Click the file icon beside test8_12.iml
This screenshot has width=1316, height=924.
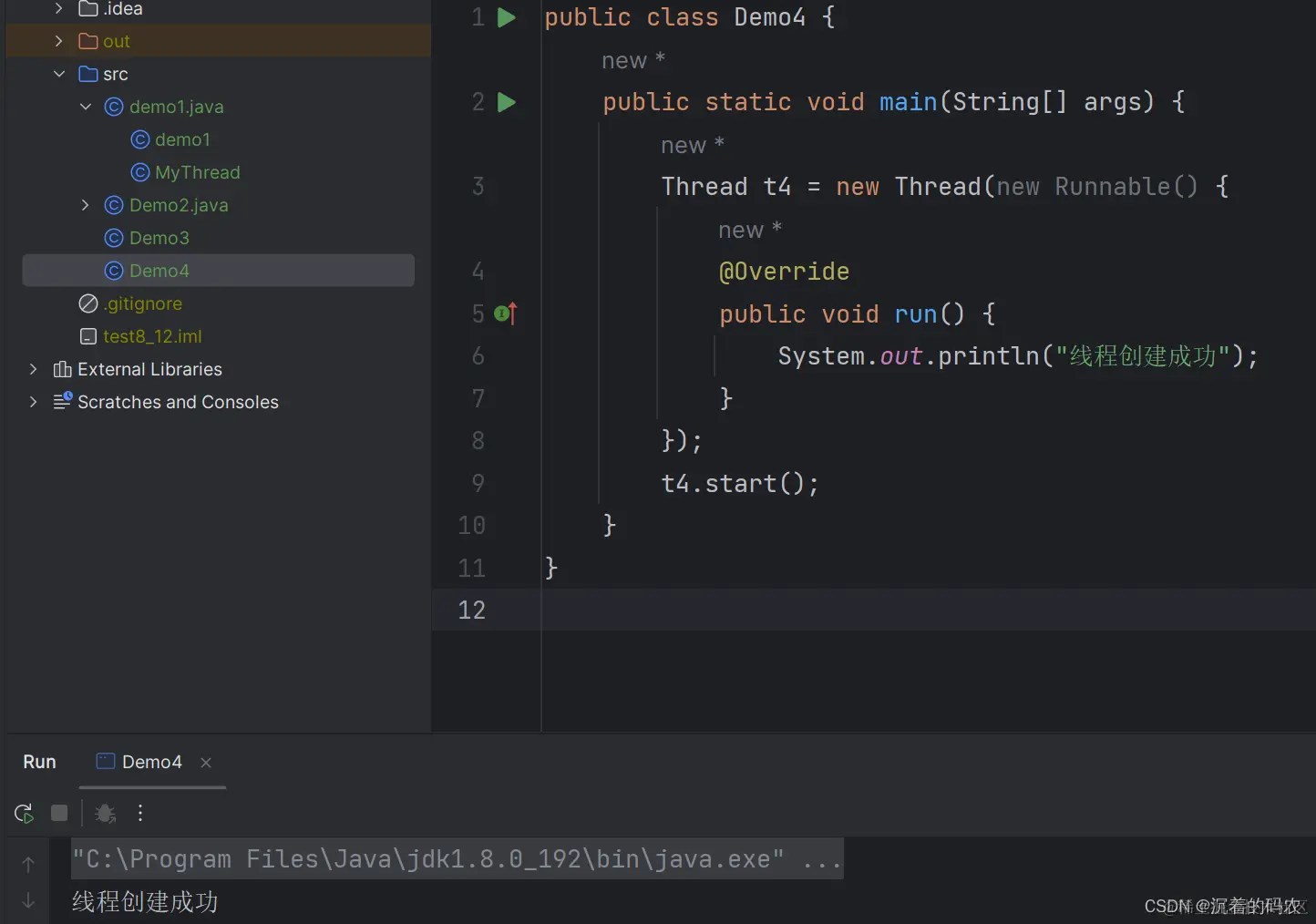[88, 336]
